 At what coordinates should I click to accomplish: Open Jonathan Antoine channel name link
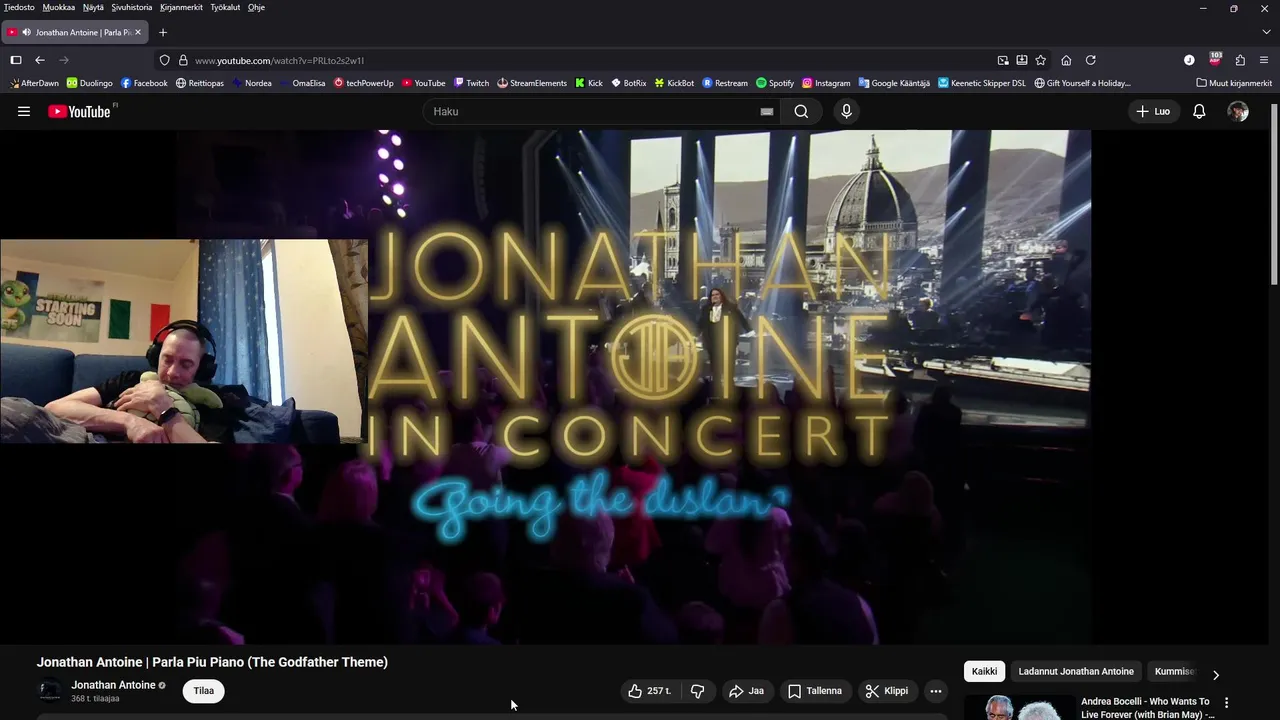(113, 685)
